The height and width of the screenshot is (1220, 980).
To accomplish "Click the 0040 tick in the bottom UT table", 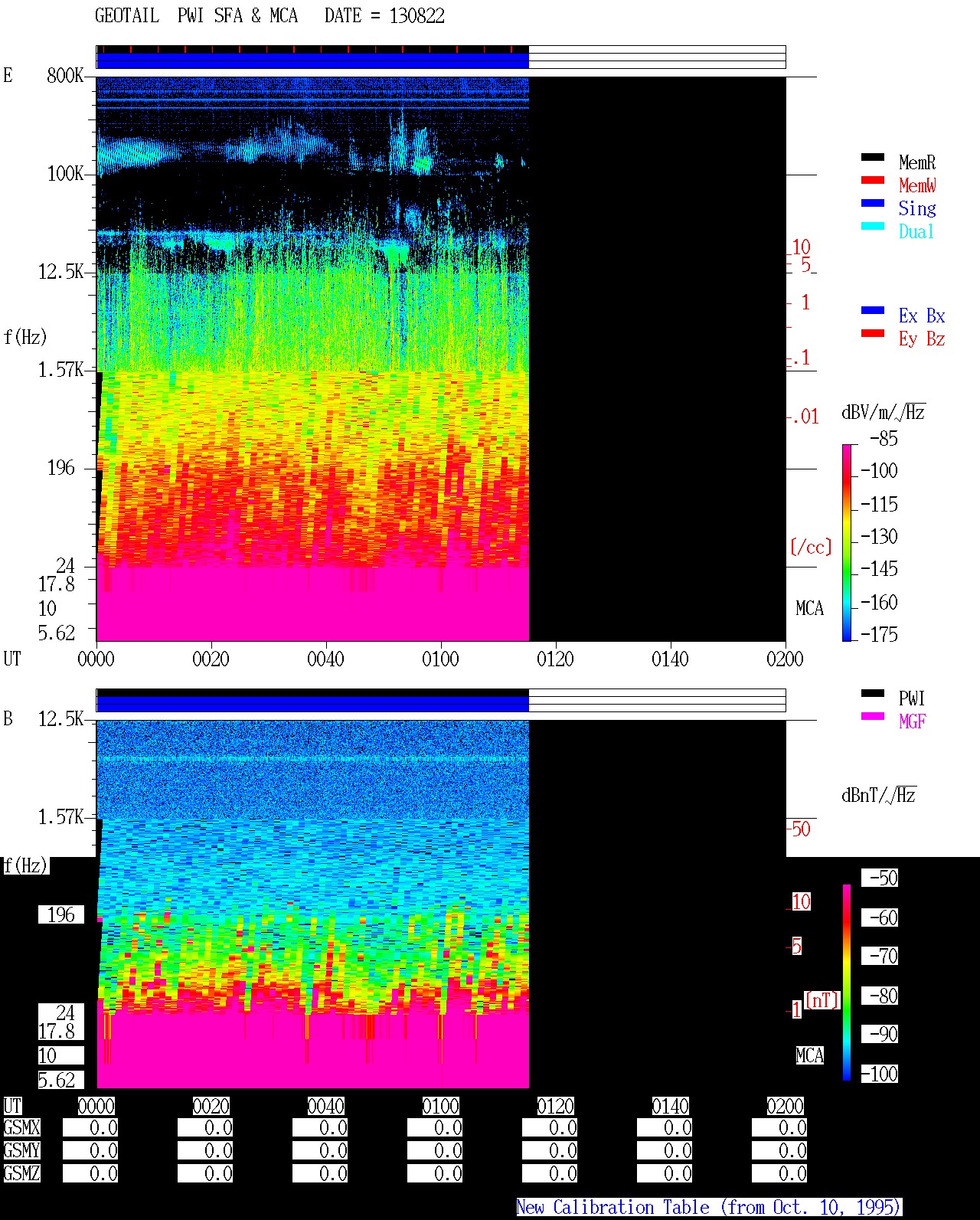I will (x=326, y=1106).
